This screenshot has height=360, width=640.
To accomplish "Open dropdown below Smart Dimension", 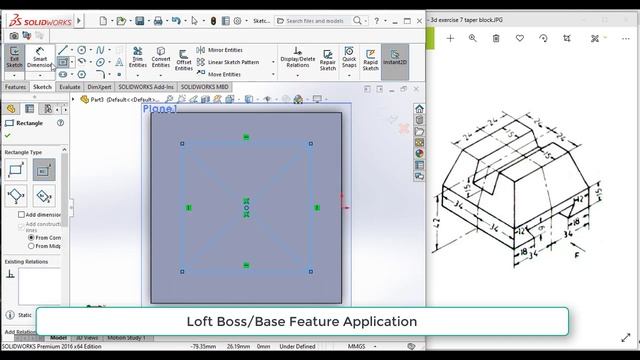I will pos(40,76).
